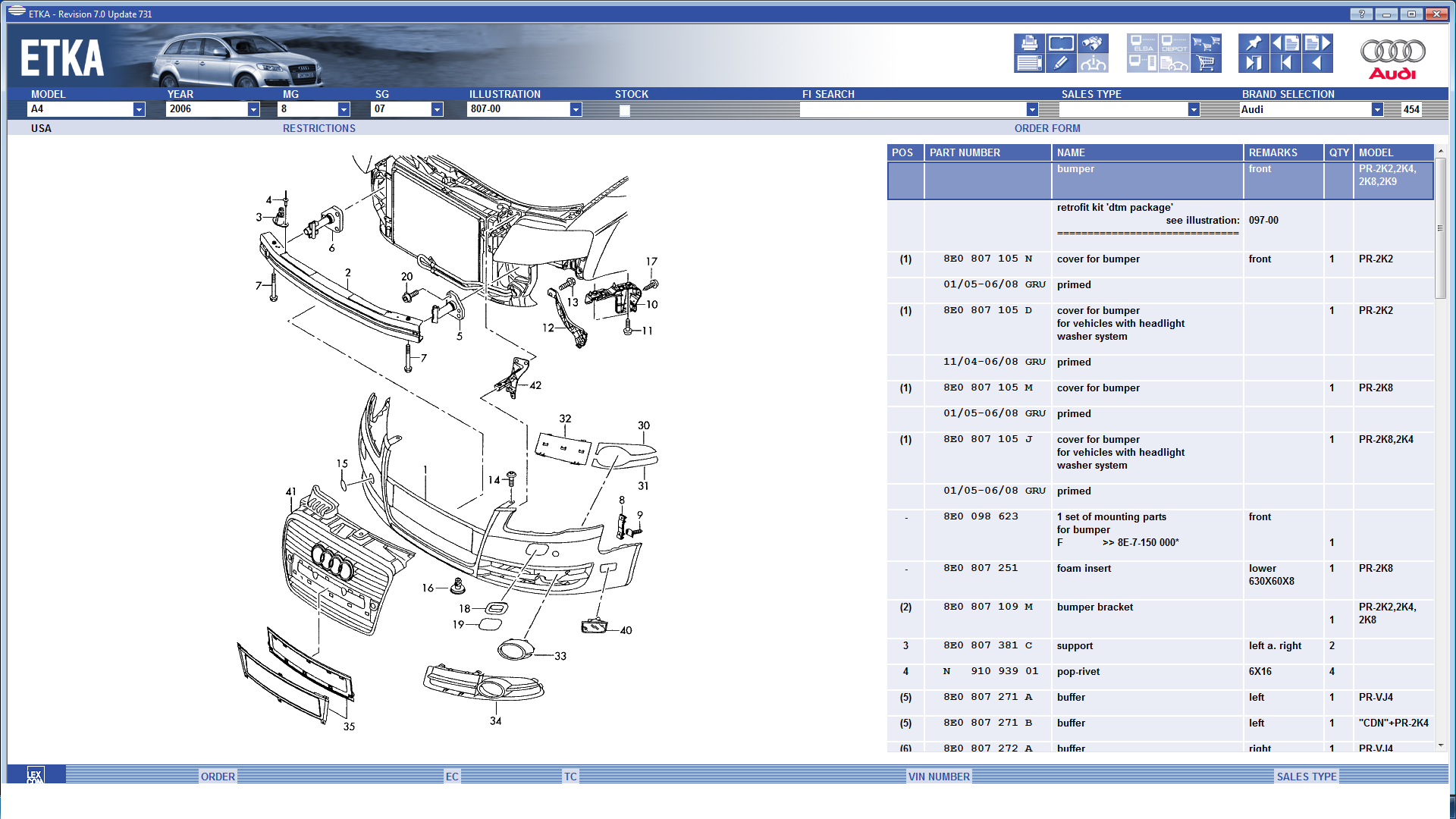Click the parts list scrollbar thumb
The image size is (1456, 819).
click(x=1441, y=227)
